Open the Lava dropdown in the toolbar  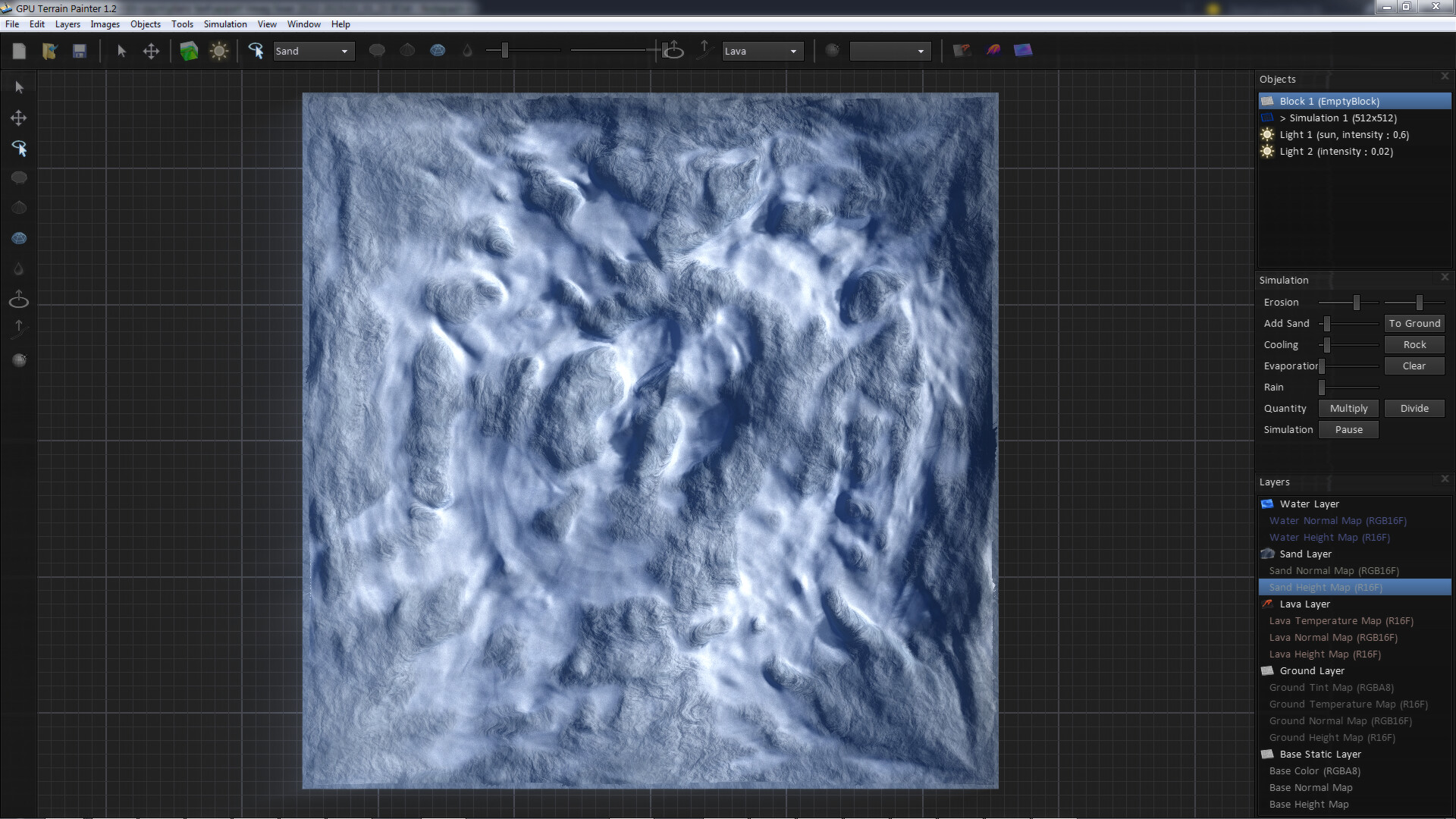pos(762,51)
